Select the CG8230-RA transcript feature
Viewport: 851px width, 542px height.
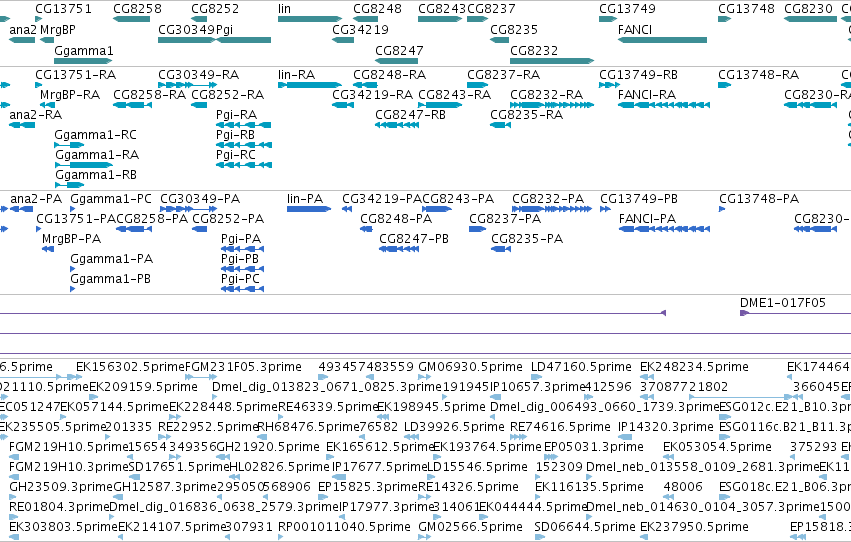(x=810, y=105)
